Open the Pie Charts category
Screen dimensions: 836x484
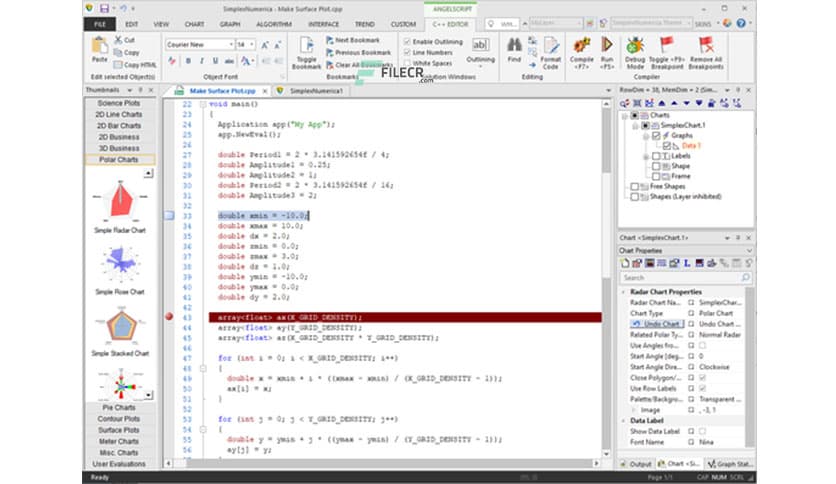[x=119, y=408]
